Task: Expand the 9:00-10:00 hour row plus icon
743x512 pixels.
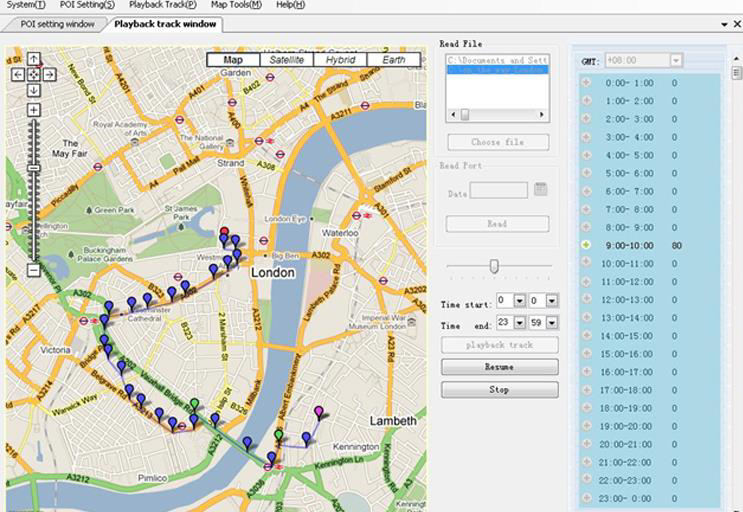Action: [x=587, y=245]
